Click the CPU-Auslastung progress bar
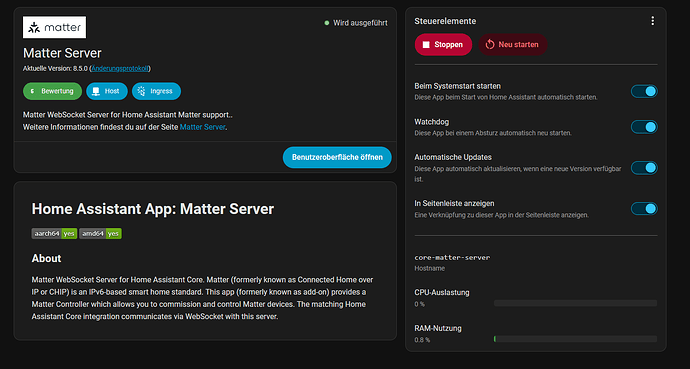This screenshot has height=369, width=690. click(x=575, y=303)
